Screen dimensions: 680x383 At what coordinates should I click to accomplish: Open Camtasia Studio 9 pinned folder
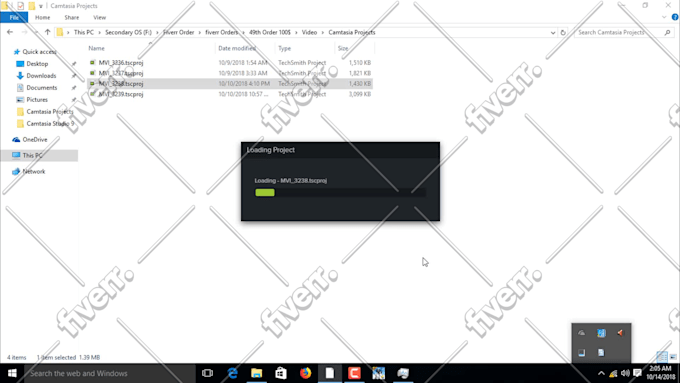pos(50,124)
